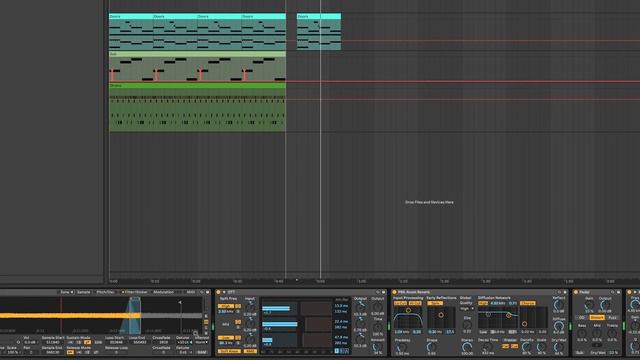Screen dimensions: 640x360
Task: Open the Pitch/Osc tab in Sampler
Action: pyautogui.click(x=105, y=292)
